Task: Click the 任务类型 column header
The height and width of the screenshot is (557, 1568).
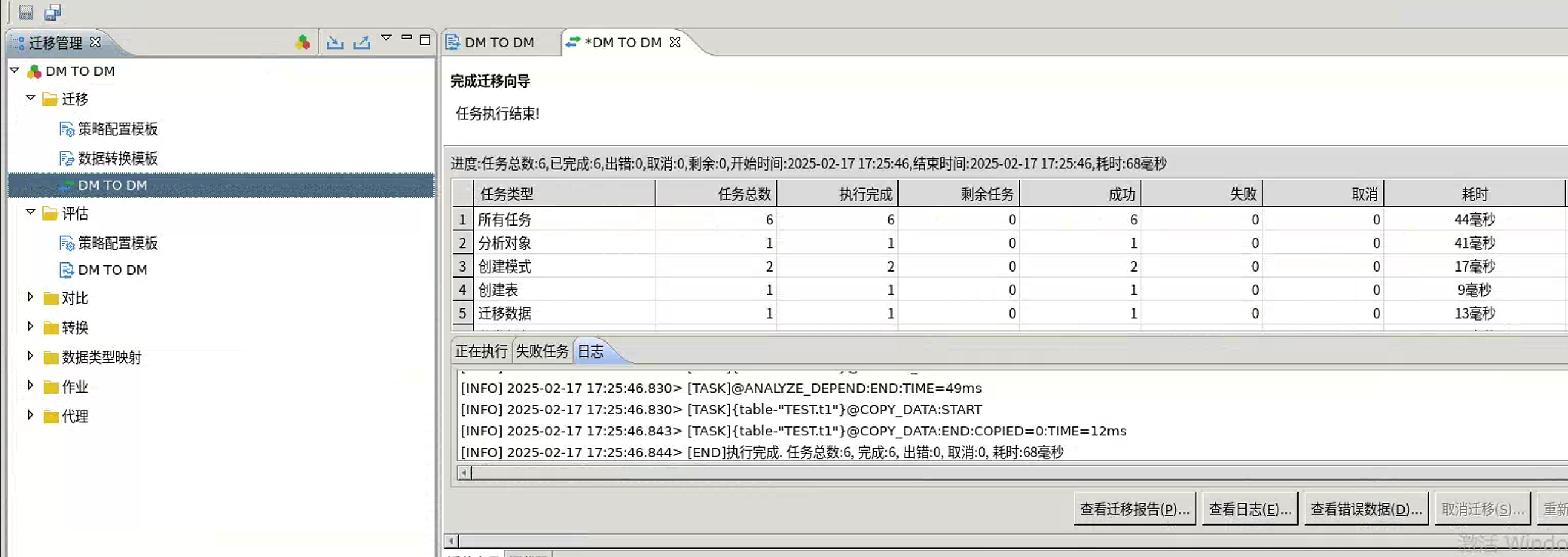Action: tap(564, 194)
